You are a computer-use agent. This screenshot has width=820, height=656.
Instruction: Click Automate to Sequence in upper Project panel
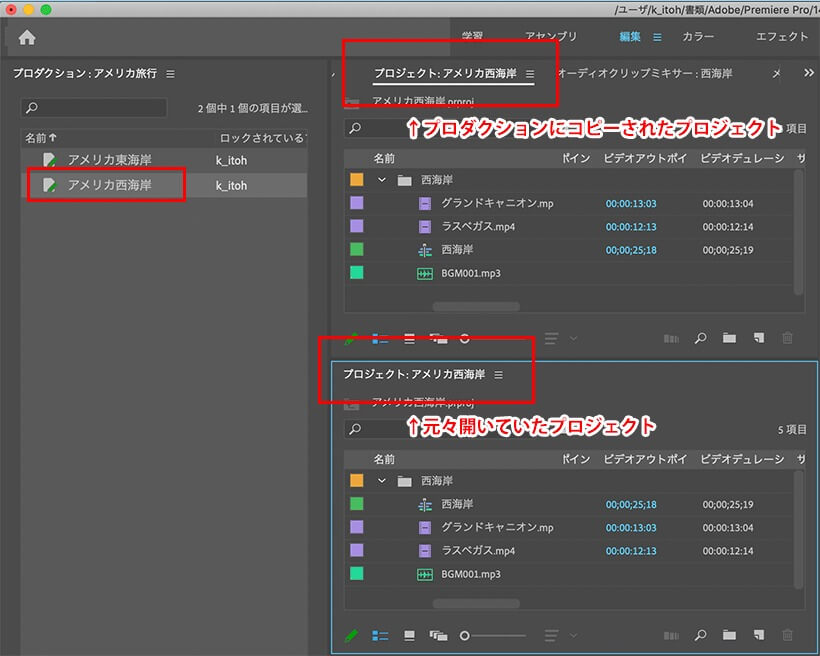point(671,338)
